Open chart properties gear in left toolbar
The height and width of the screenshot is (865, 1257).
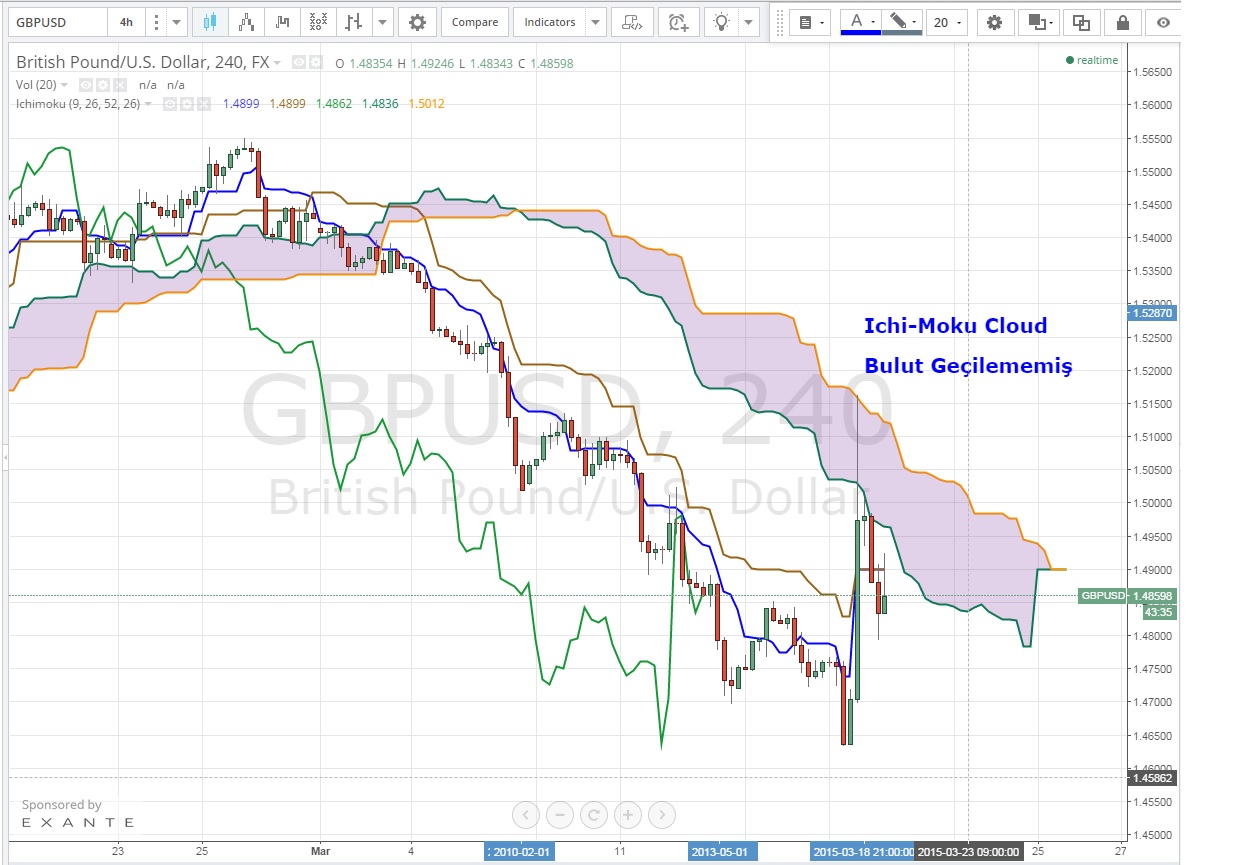pos(417,22)
